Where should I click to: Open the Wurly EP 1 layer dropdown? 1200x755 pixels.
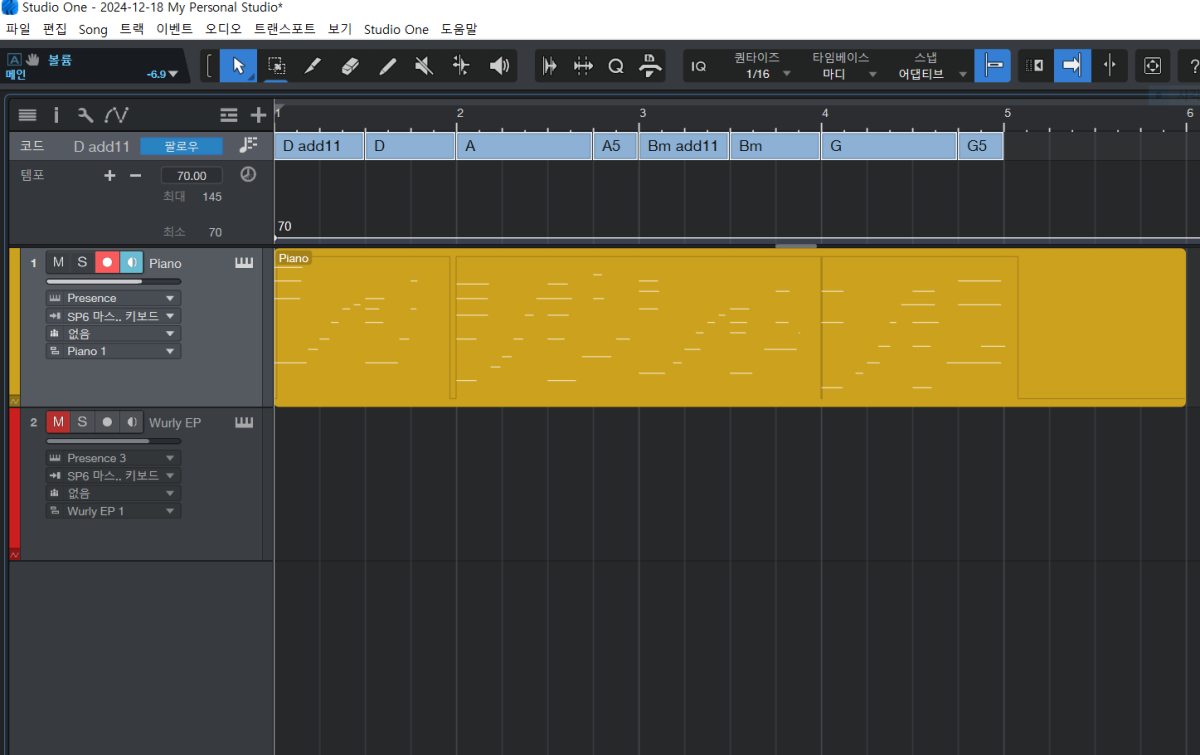coord(113,511)
